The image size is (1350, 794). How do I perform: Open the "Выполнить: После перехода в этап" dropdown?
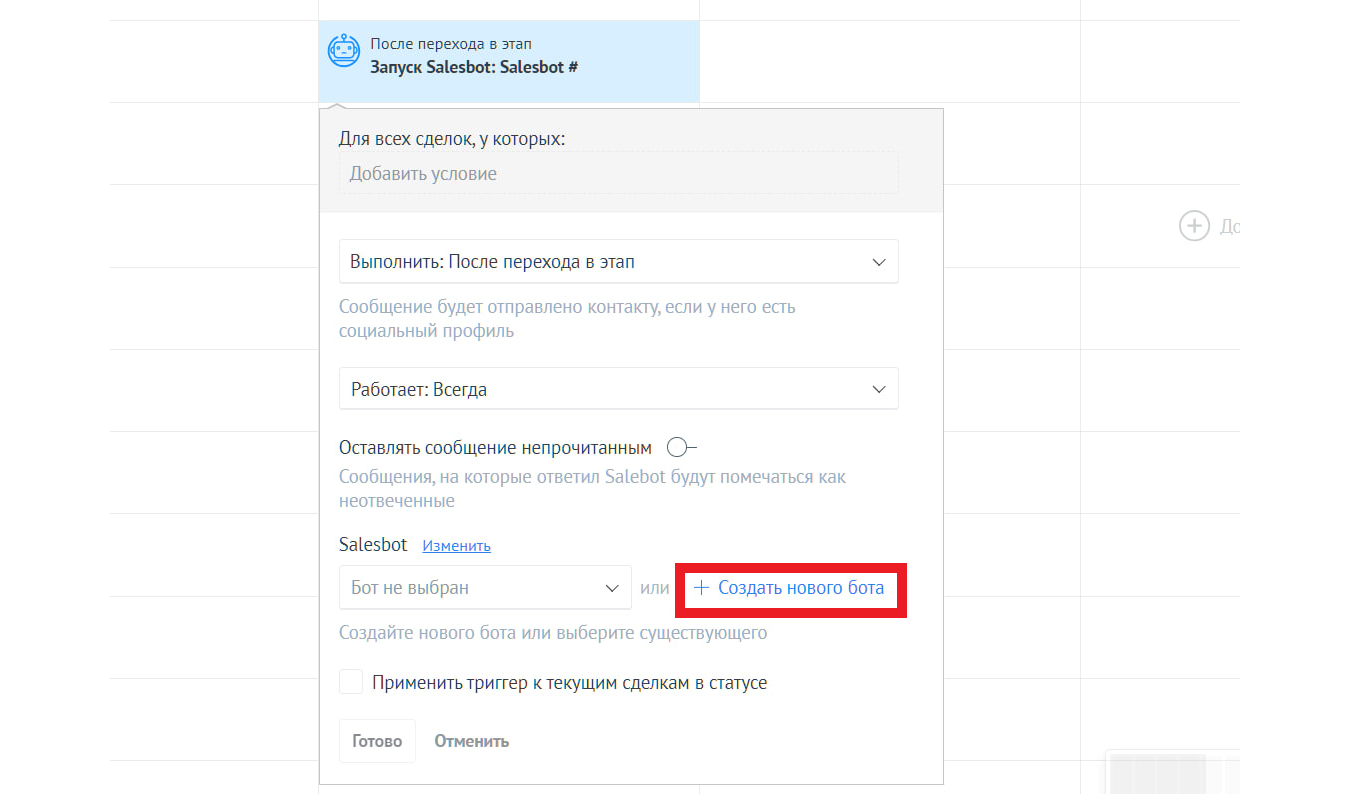pyautogui.click(x=600, y=262)
